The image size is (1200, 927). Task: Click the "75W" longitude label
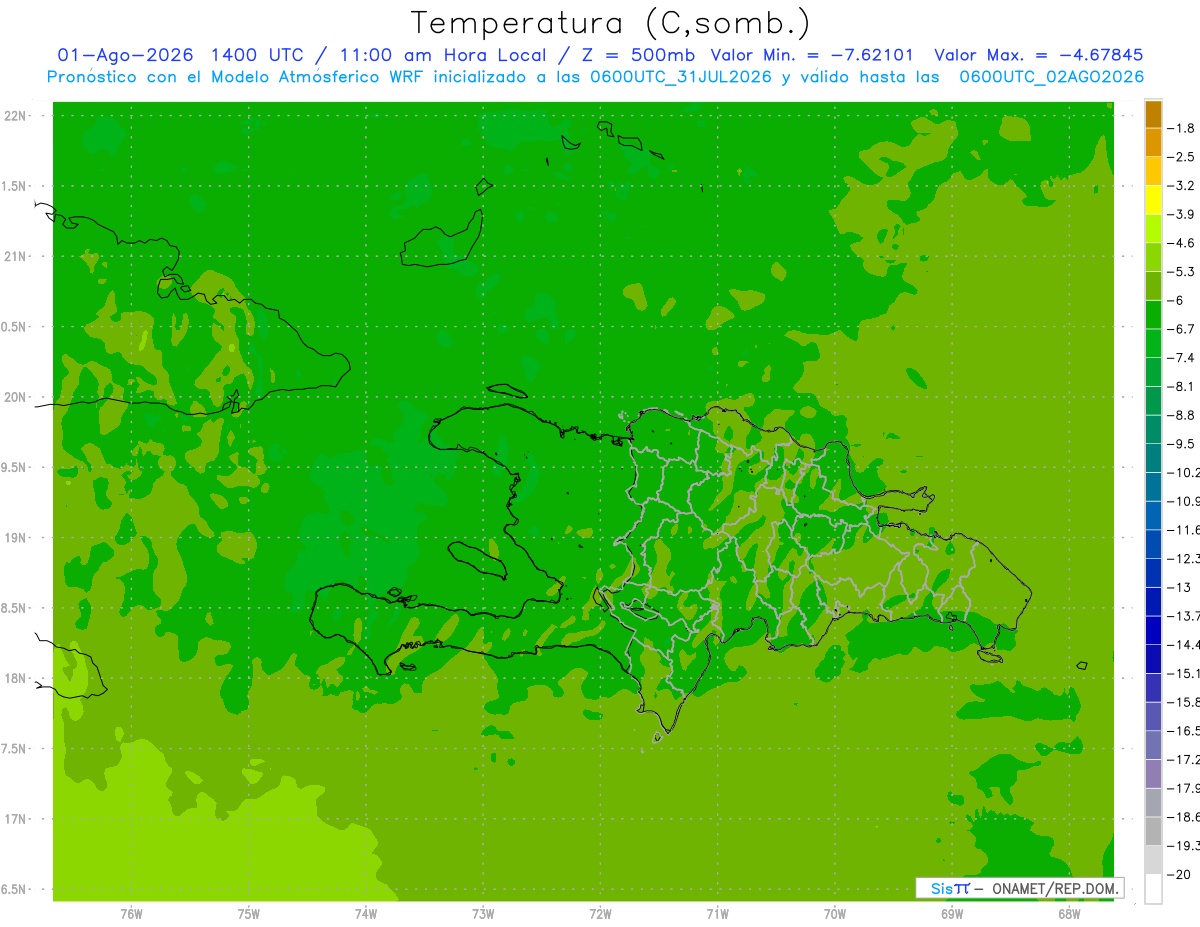point(249,914)
